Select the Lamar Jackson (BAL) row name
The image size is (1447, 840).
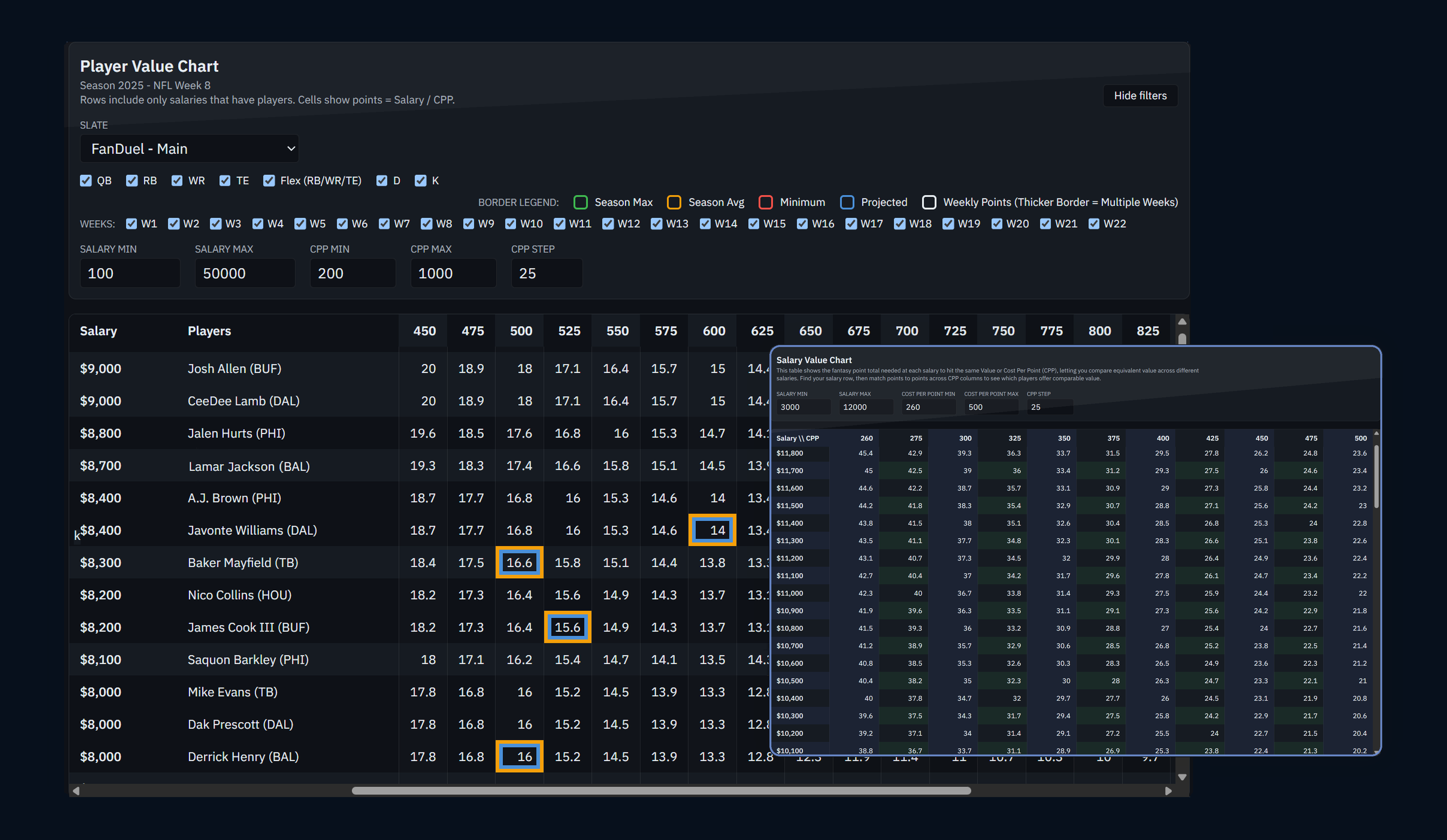point(249,466)
